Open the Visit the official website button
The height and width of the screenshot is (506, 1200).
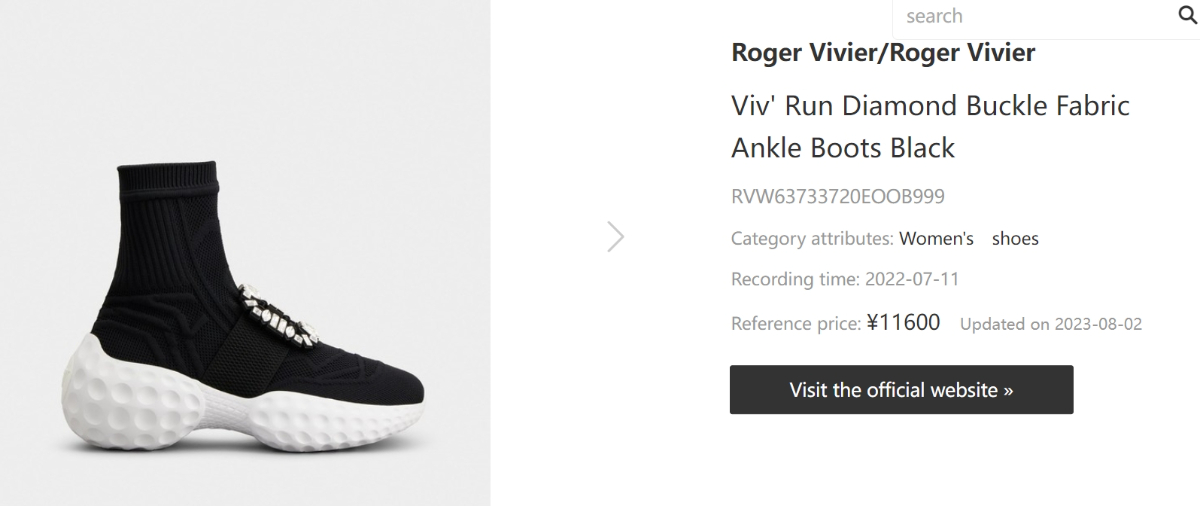click(x=901, y=389)
